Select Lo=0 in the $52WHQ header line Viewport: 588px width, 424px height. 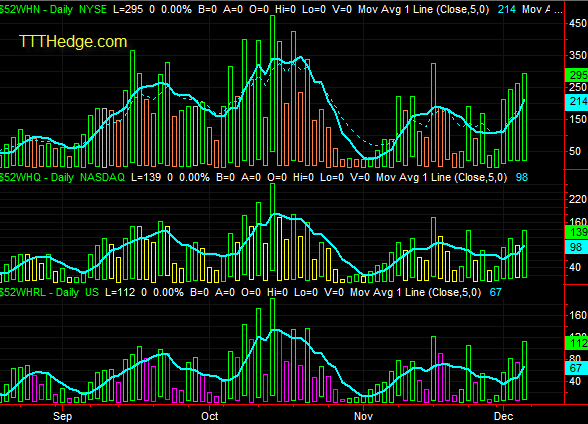pyautogui.click(x=332, y=177)
